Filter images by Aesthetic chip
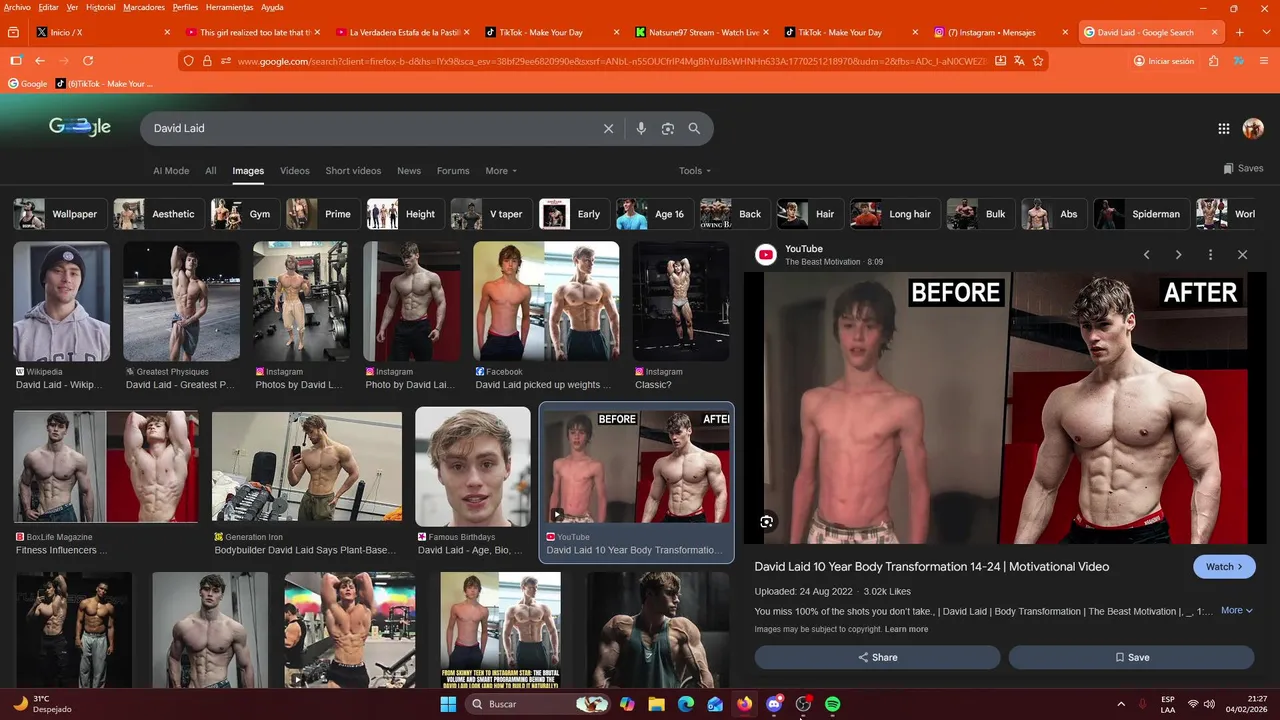Image resolution: width=1280 pixels, height=720 pixels. point(159,214)
